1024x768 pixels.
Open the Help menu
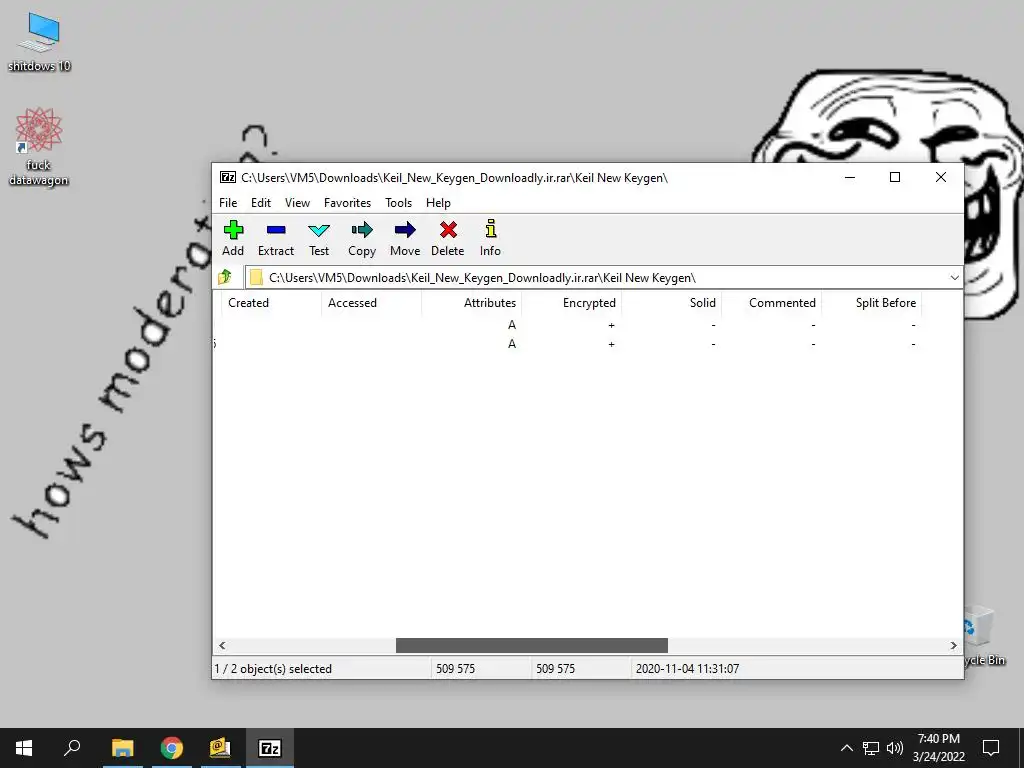tap(438, 202)
